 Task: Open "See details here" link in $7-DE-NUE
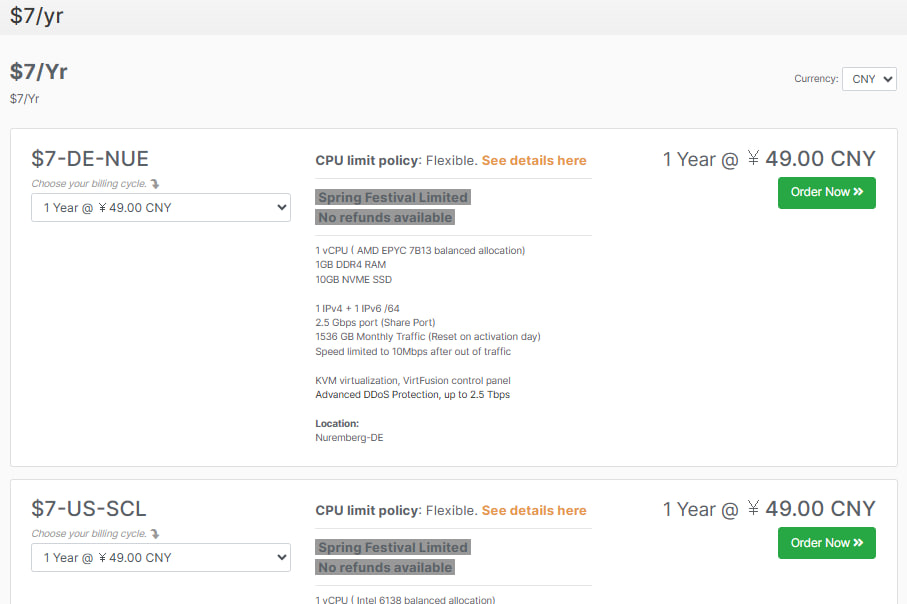pos(534,160)
